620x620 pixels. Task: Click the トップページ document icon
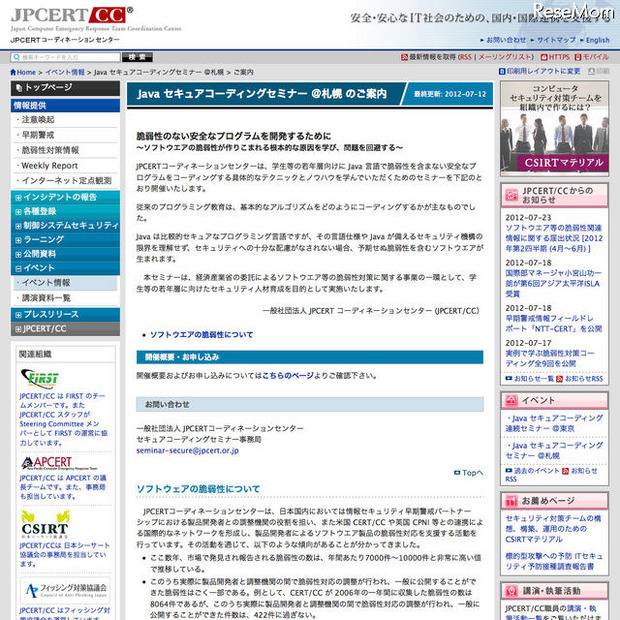[19, 88]
